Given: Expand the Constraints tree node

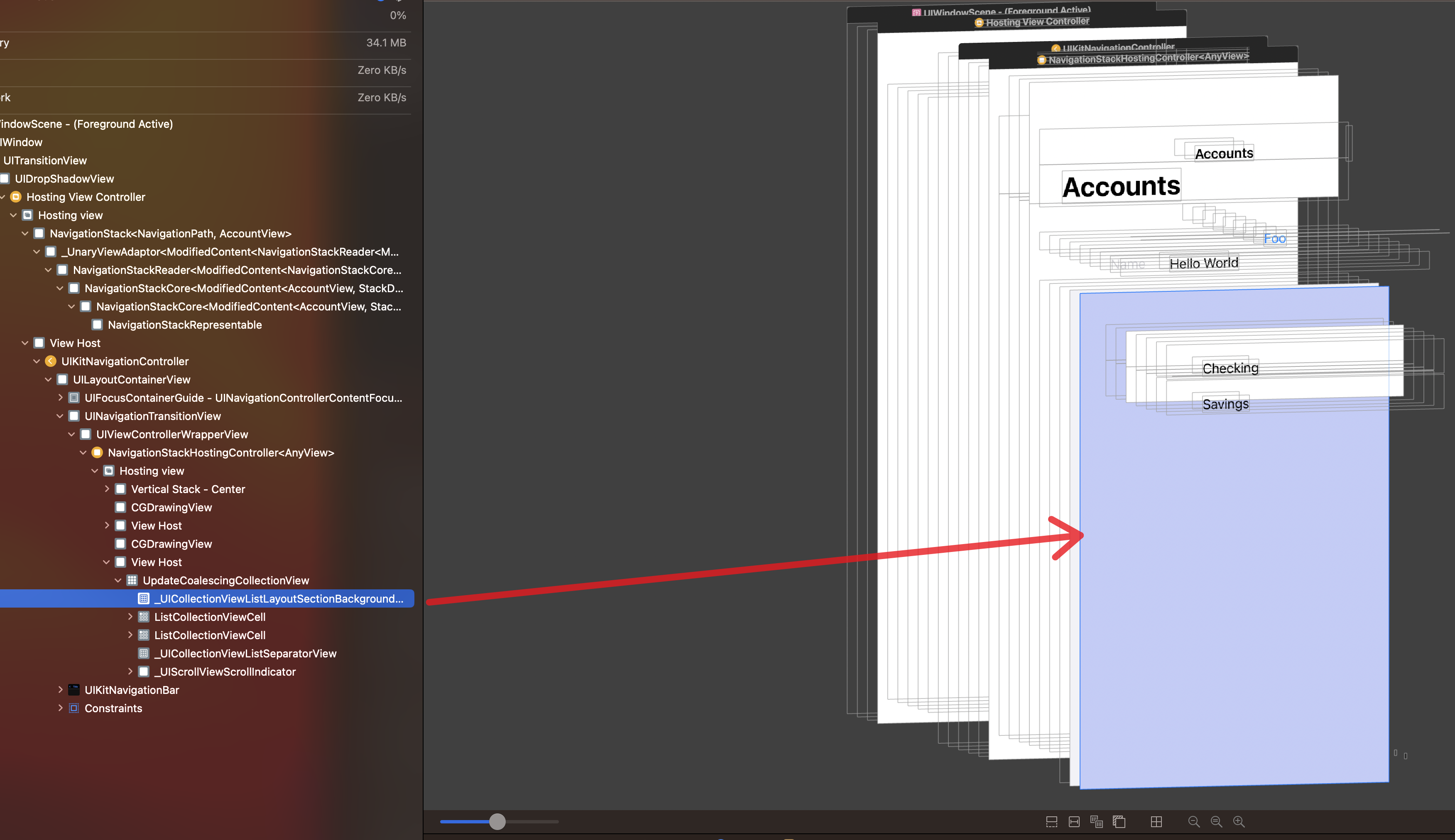Looking at the screenshot, I should pos(60,708).
